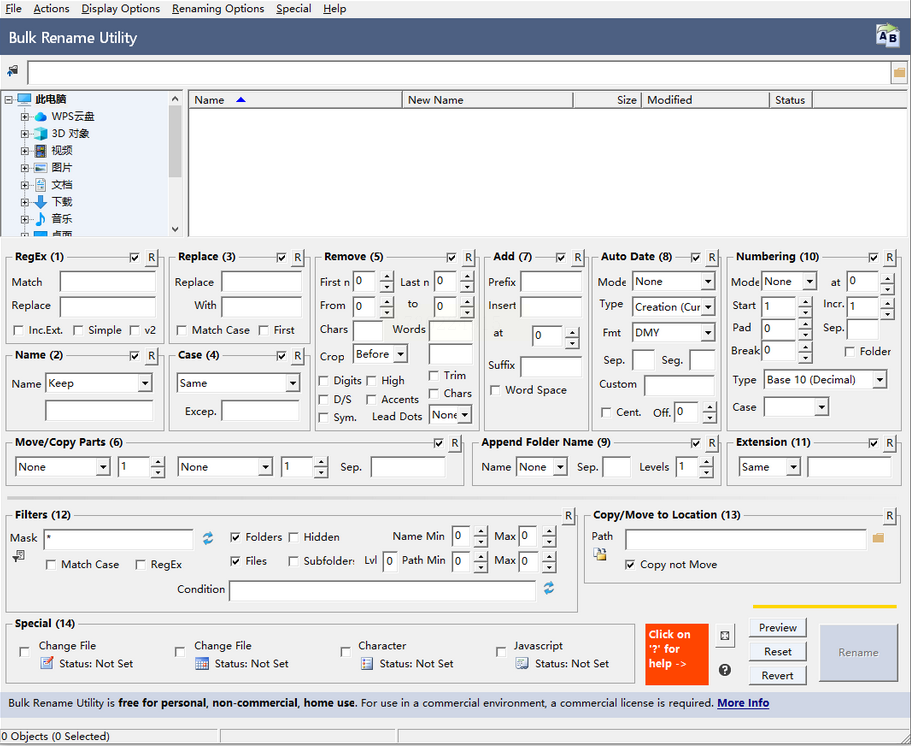Viewport: 911px width, 746px height.
Task: Browse folder icon for Copy/Move Path
Action: point(878,538)
